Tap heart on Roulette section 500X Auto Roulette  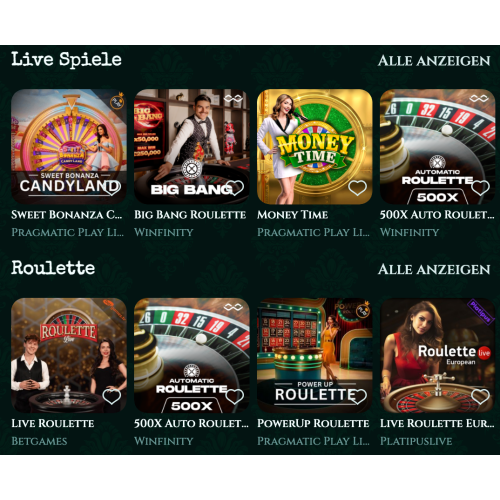tap(235, 396)
